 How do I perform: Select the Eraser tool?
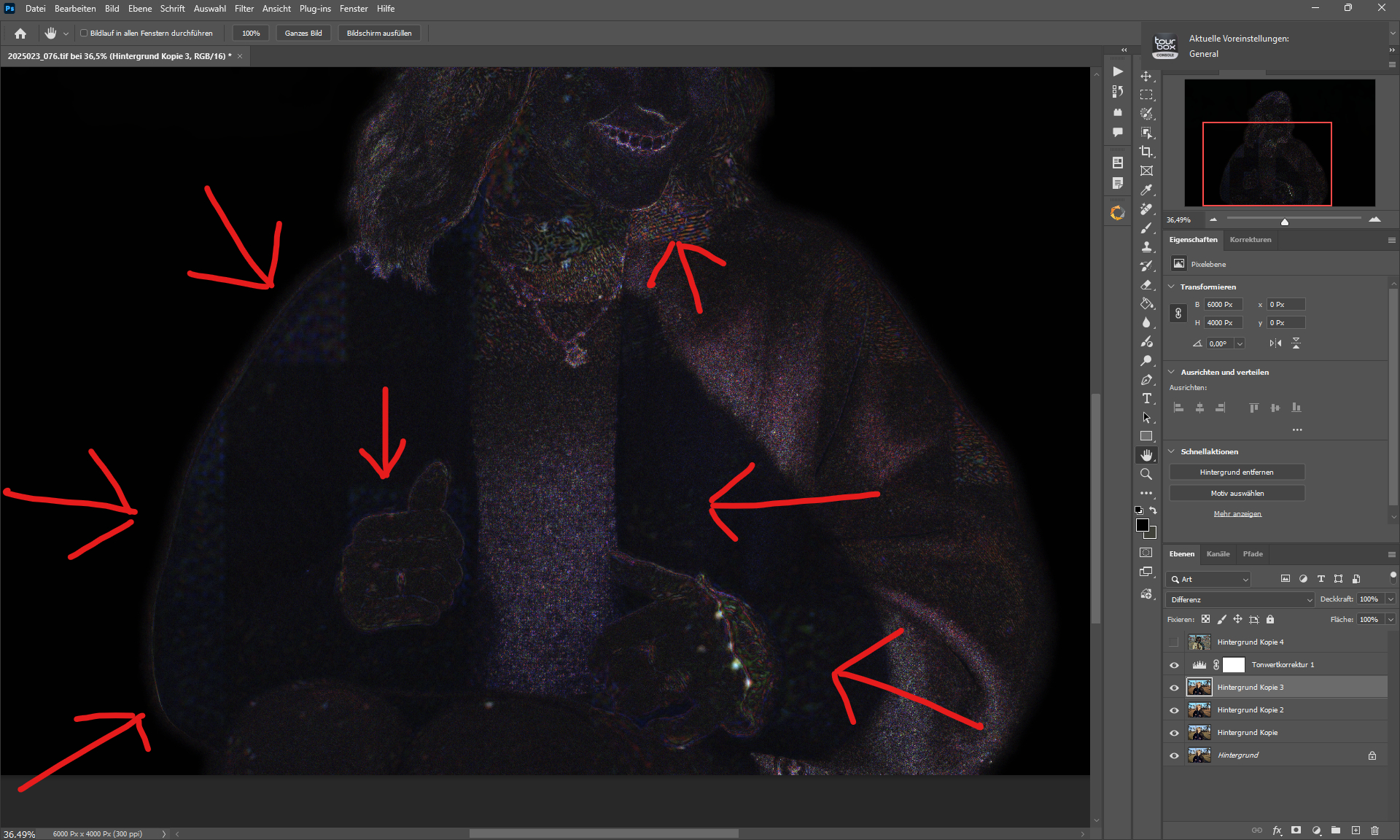(x=1146, y=285)
